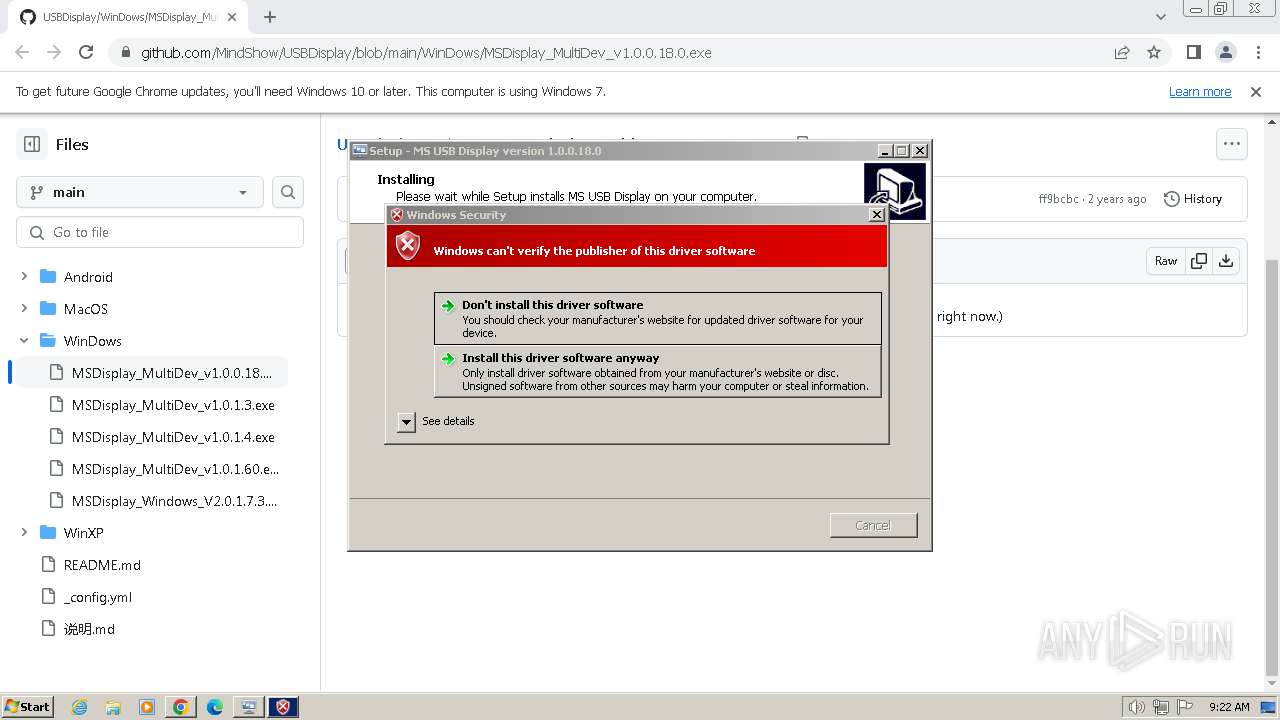
Task: Open Chrome side panel icon
Action: point(1194,52)
